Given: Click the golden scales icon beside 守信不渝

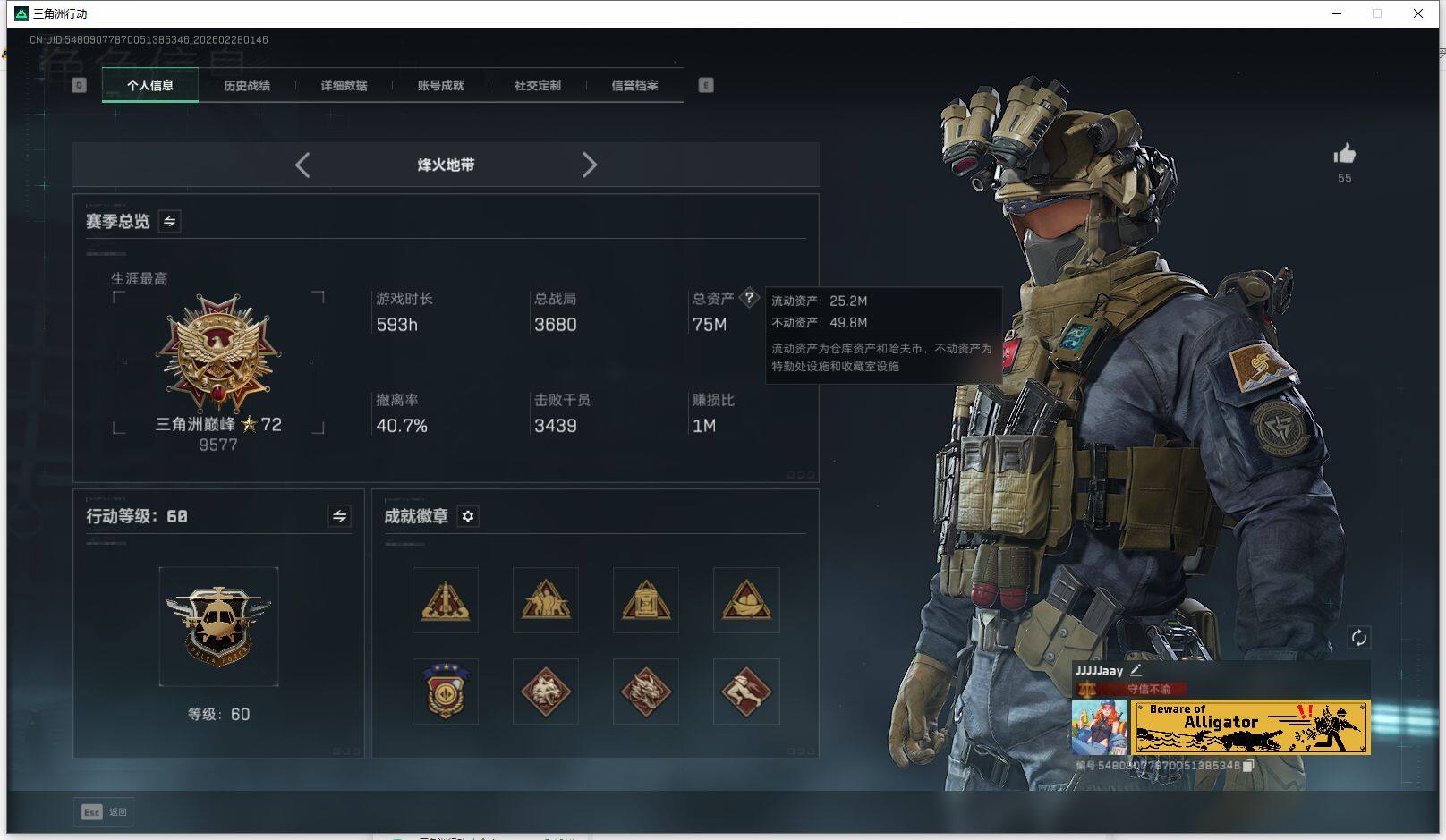Looking at the screenshot, I should coord(1087,689).
